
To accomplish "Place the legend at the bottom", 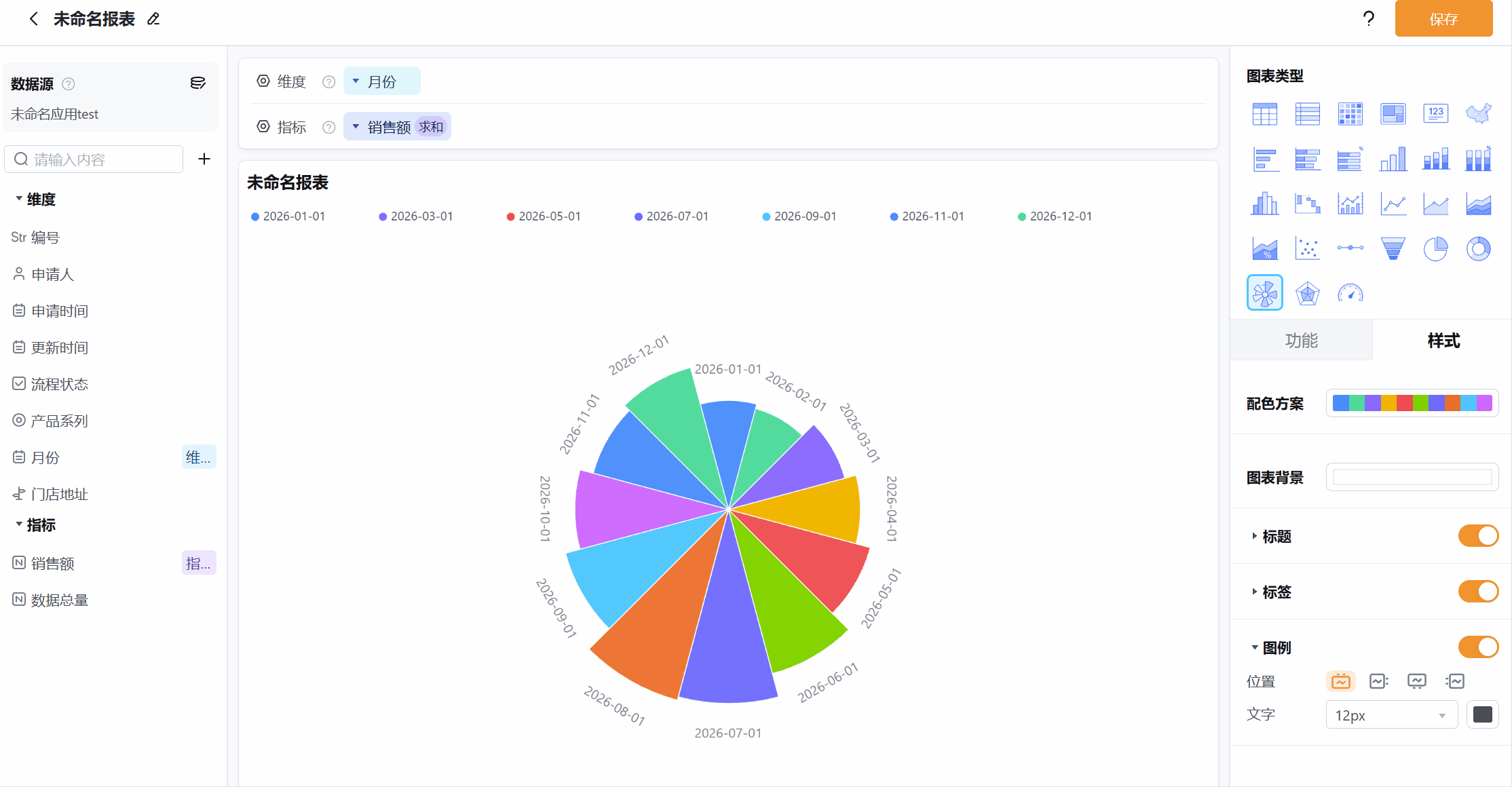I will click(x=1417, y=681).
